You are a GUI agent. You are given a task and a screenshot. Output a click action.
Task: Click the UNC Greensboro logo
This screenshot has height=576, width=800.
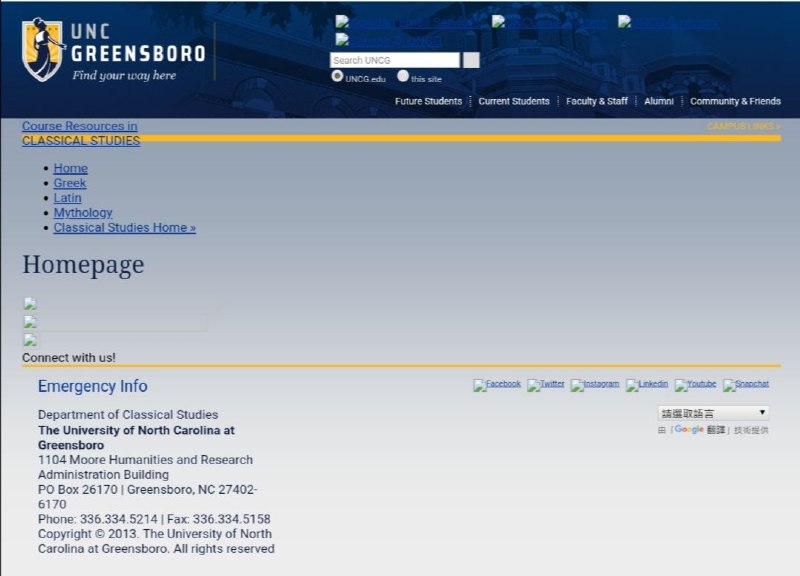(x=114, y=50)
